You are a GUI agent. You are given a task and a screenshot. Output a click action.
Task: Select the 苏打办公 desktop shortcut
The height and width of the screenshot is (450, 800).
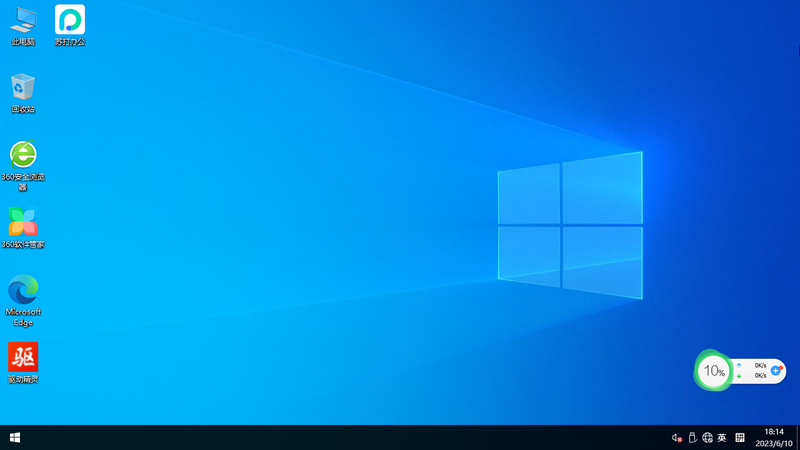[70, 27]
